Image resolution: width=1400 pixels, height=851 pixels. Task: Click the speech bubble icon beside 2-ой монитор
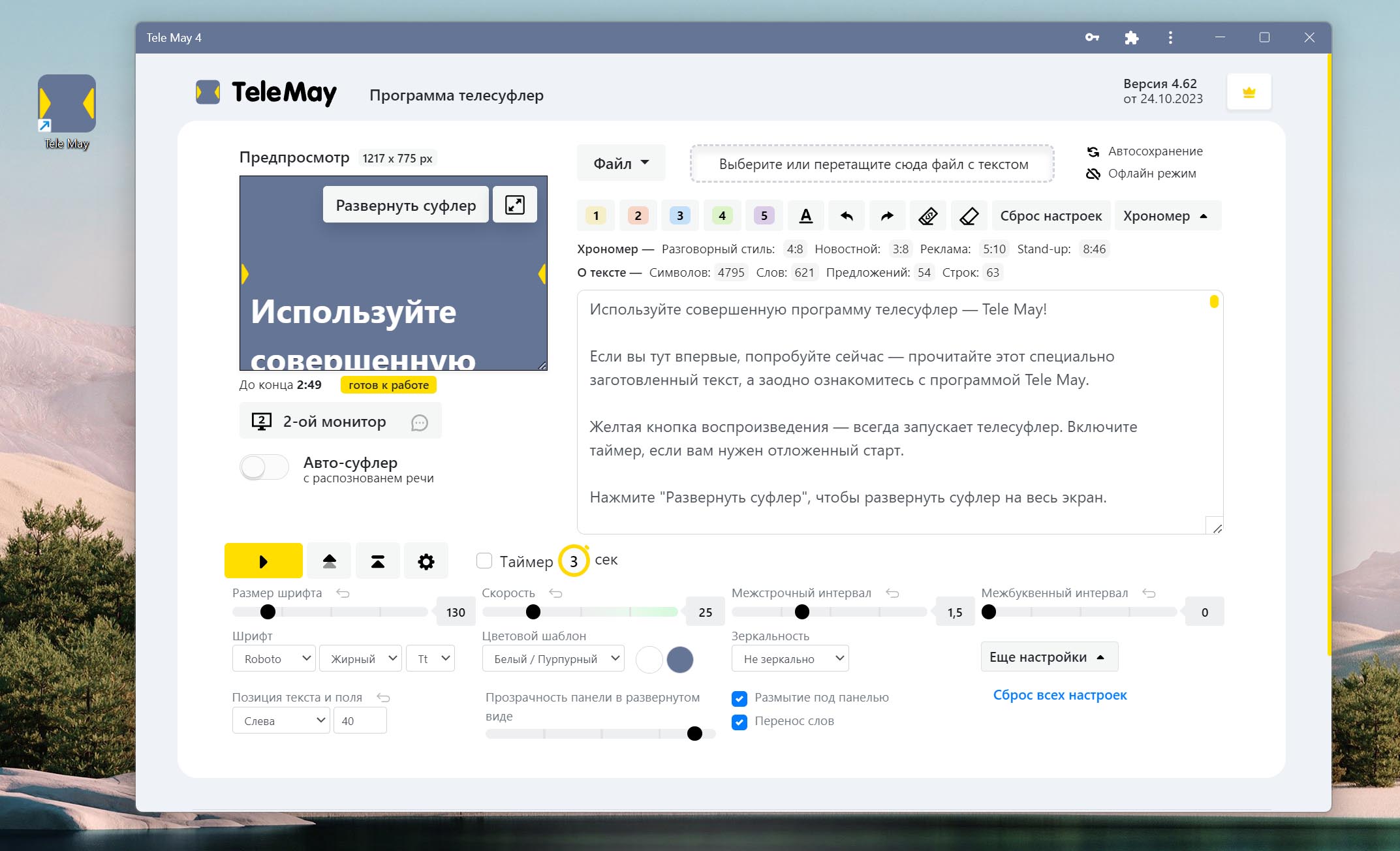click(x=420, y=422)
